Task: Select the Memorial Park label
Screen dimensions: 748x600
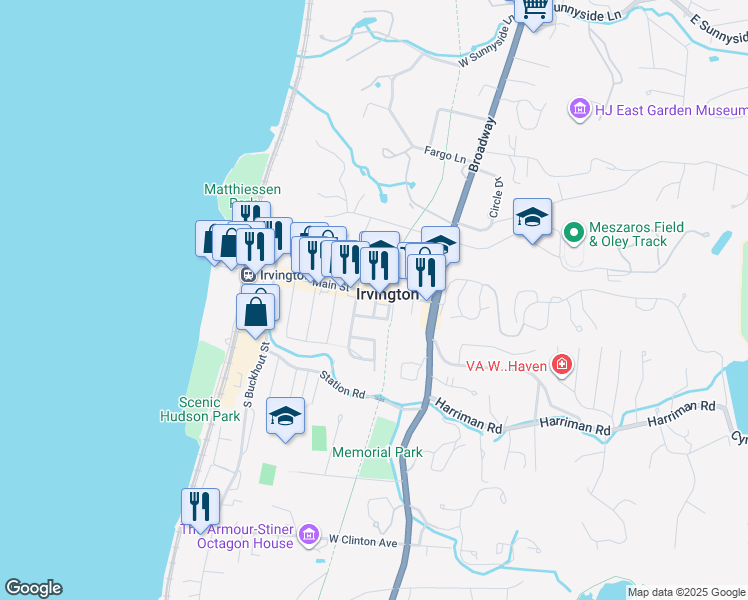Action: [377, 452]
